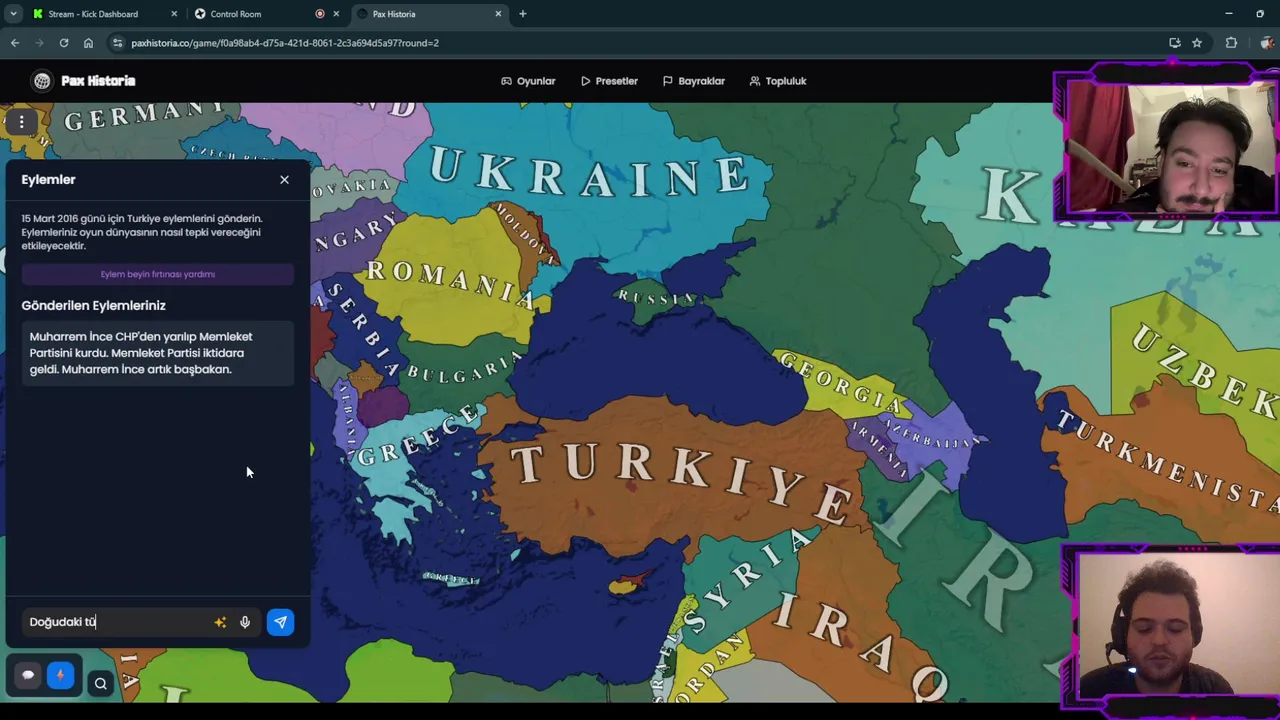Click UKRAINE on the map
The image size is (1280, 720).
pos(590,172)
